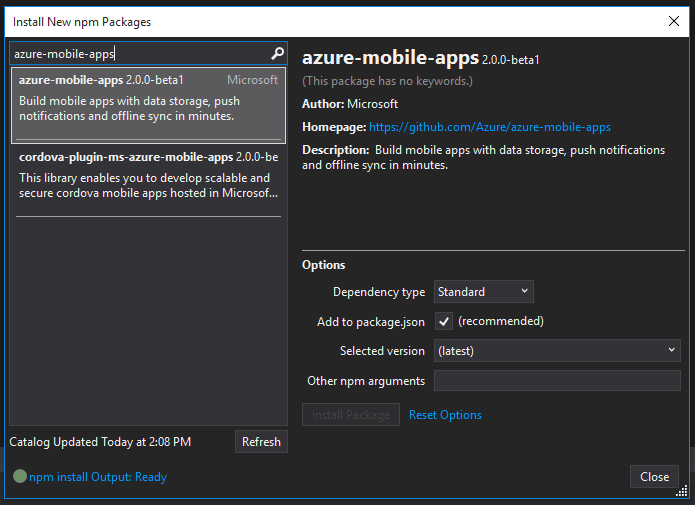Toggle the Add to package.json checkbox

444,322
